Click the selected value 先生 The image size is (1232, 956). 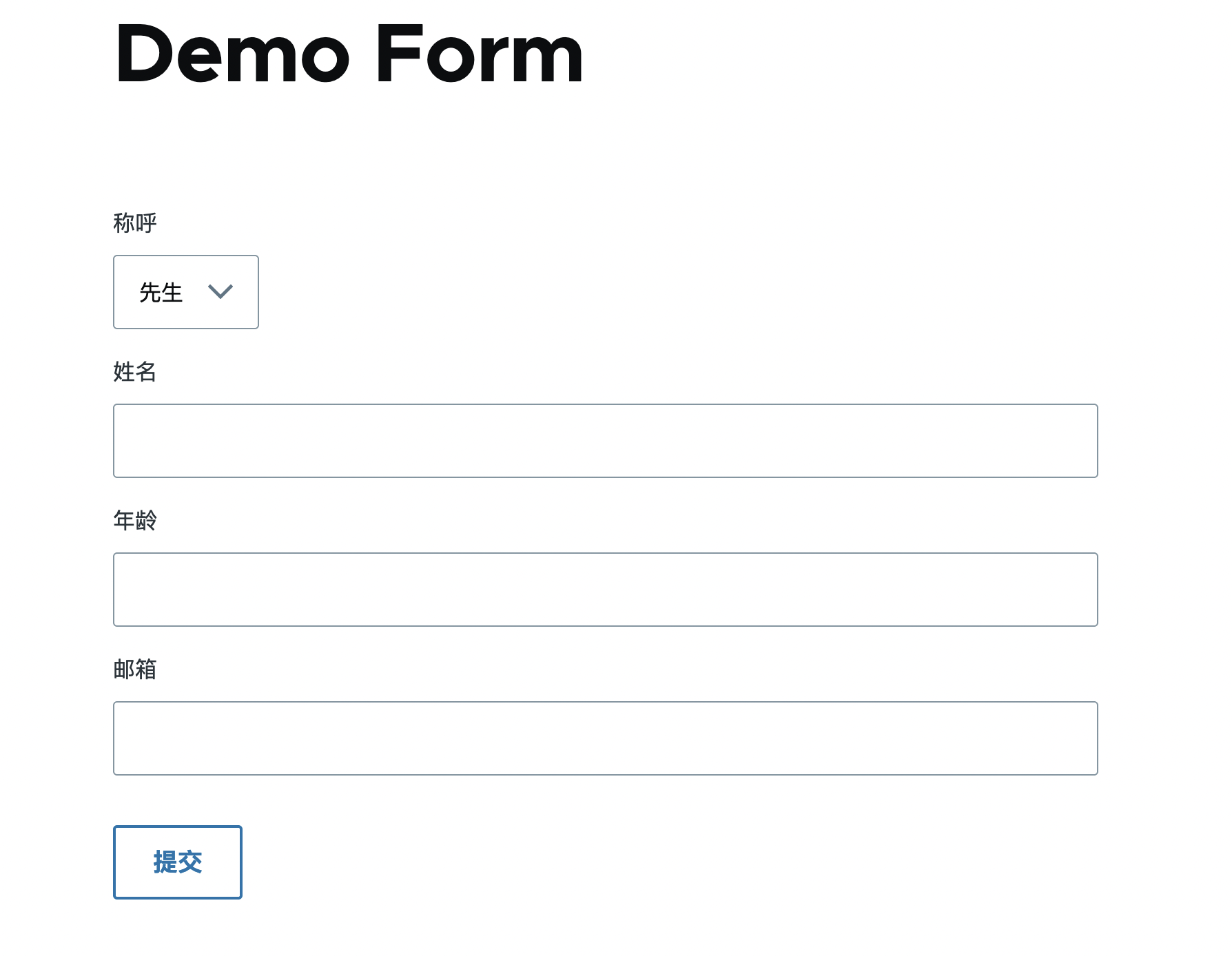click(x=161, y=293)
